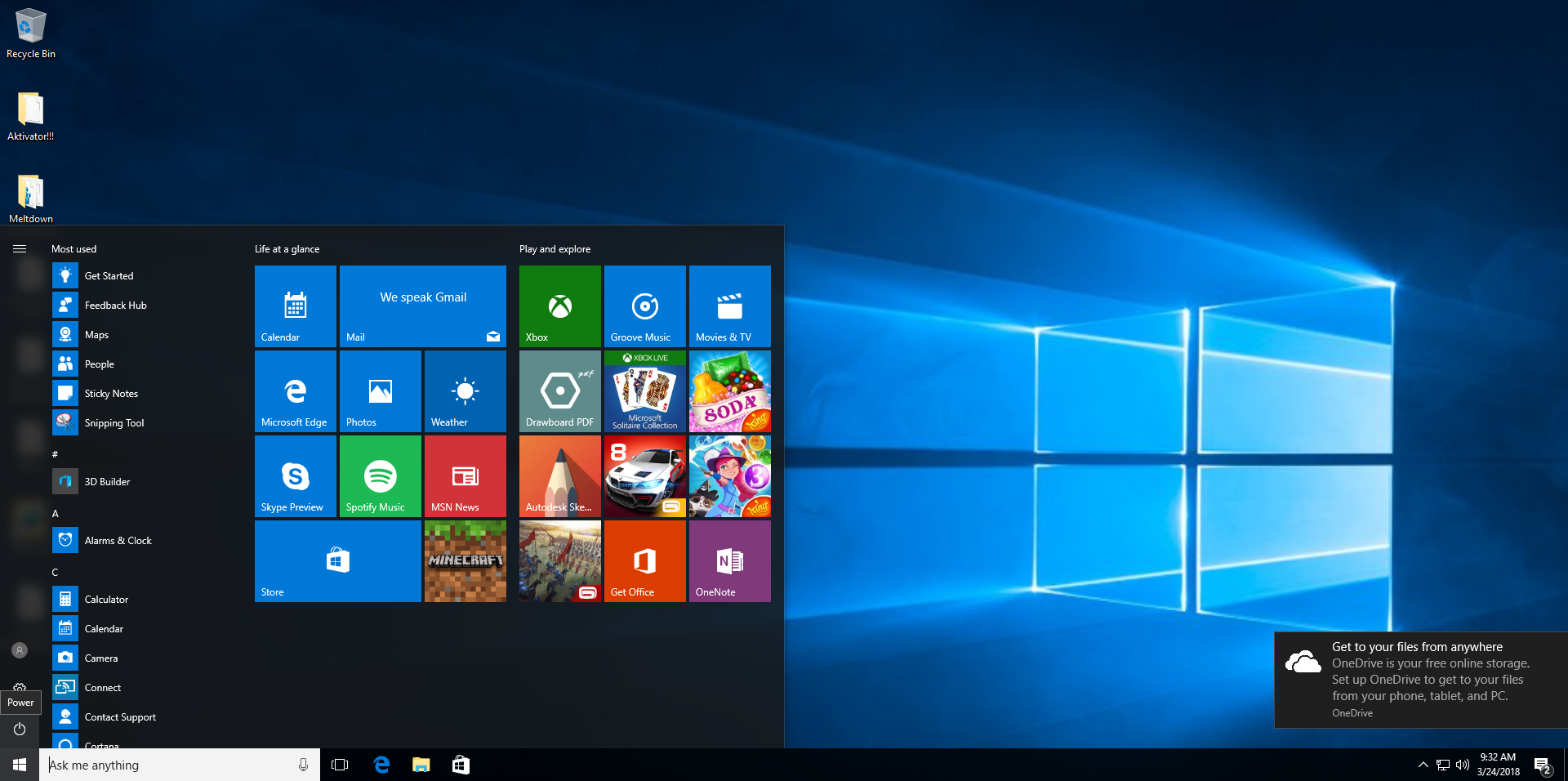
Task: Open the taskbar clock and date
Action: point(1499,765)
